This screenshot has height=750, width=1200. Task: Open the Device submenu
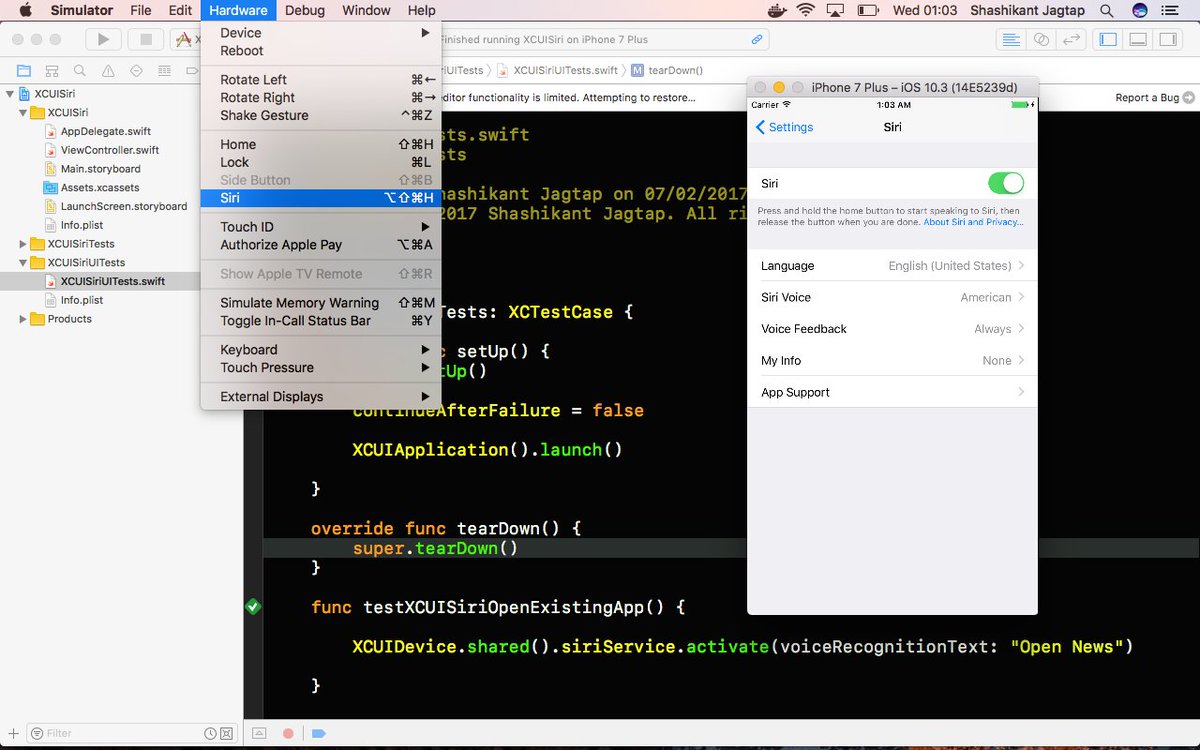[321, 33]
